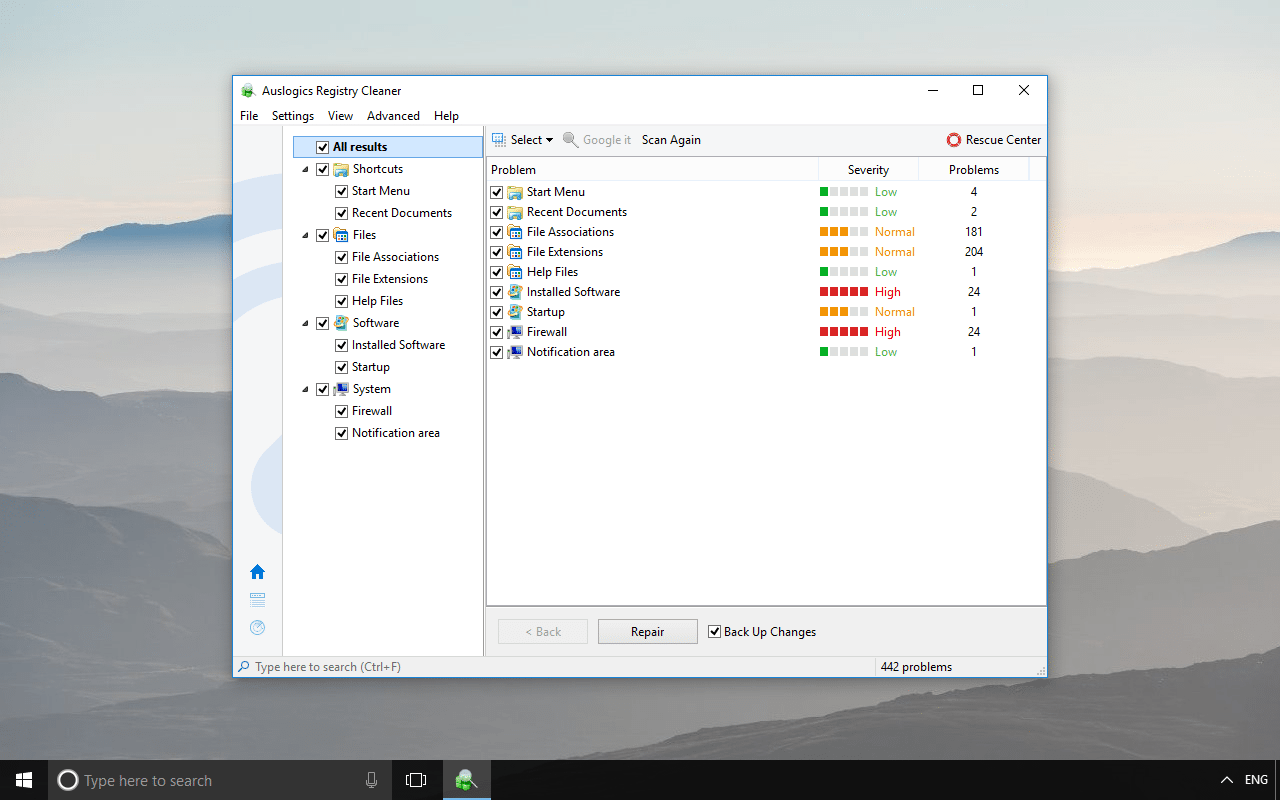Collapse the Files tree node
1280x800 pixels.
click(x=305, y=235)
